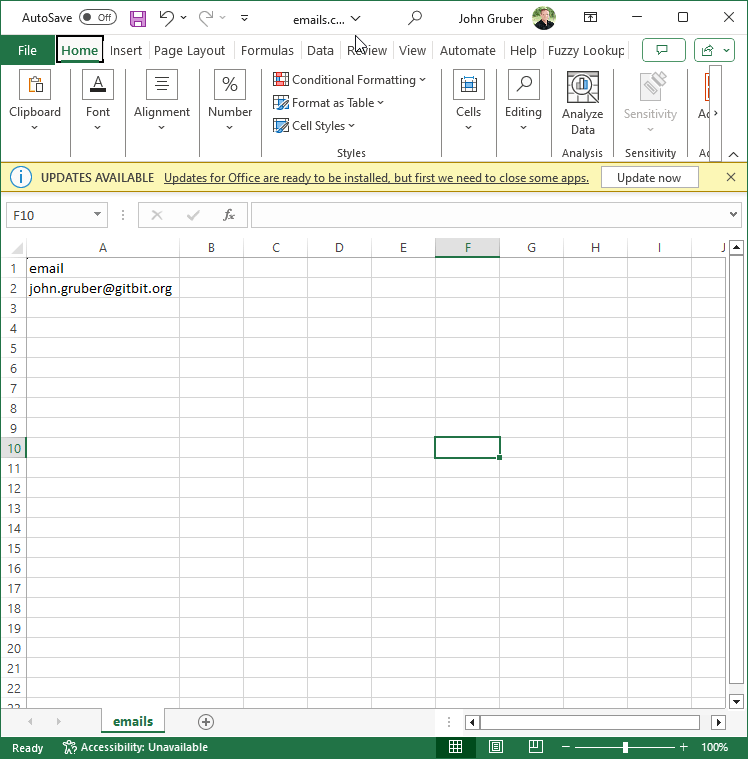Toggle AutoSave switch
This screenshot has width=748, height=759.
98,18
